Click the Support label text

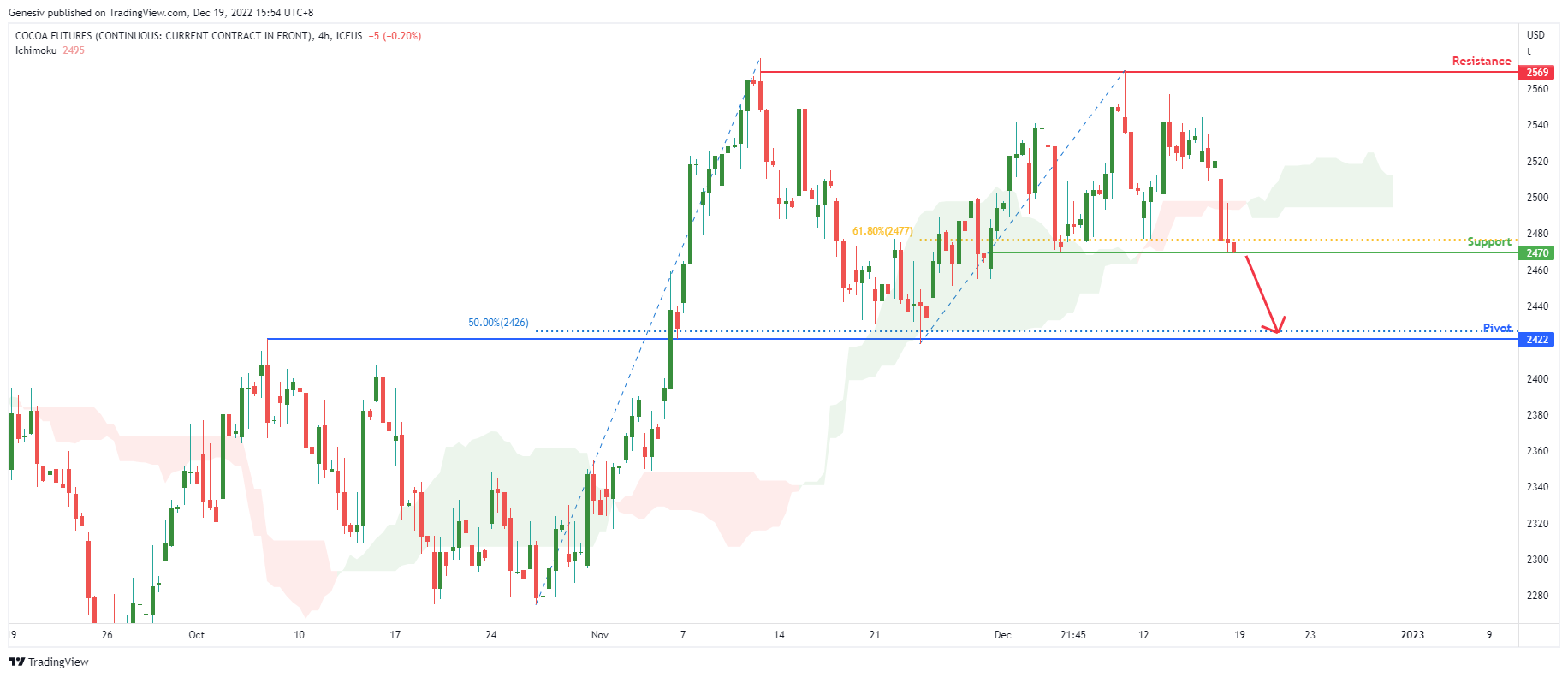(x=1488, y=241)
